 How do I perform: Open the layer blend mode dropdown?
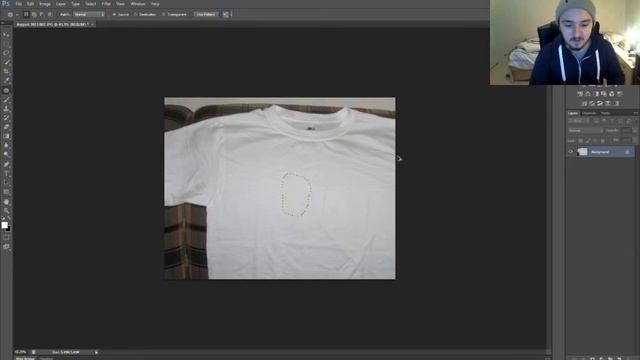586,131
